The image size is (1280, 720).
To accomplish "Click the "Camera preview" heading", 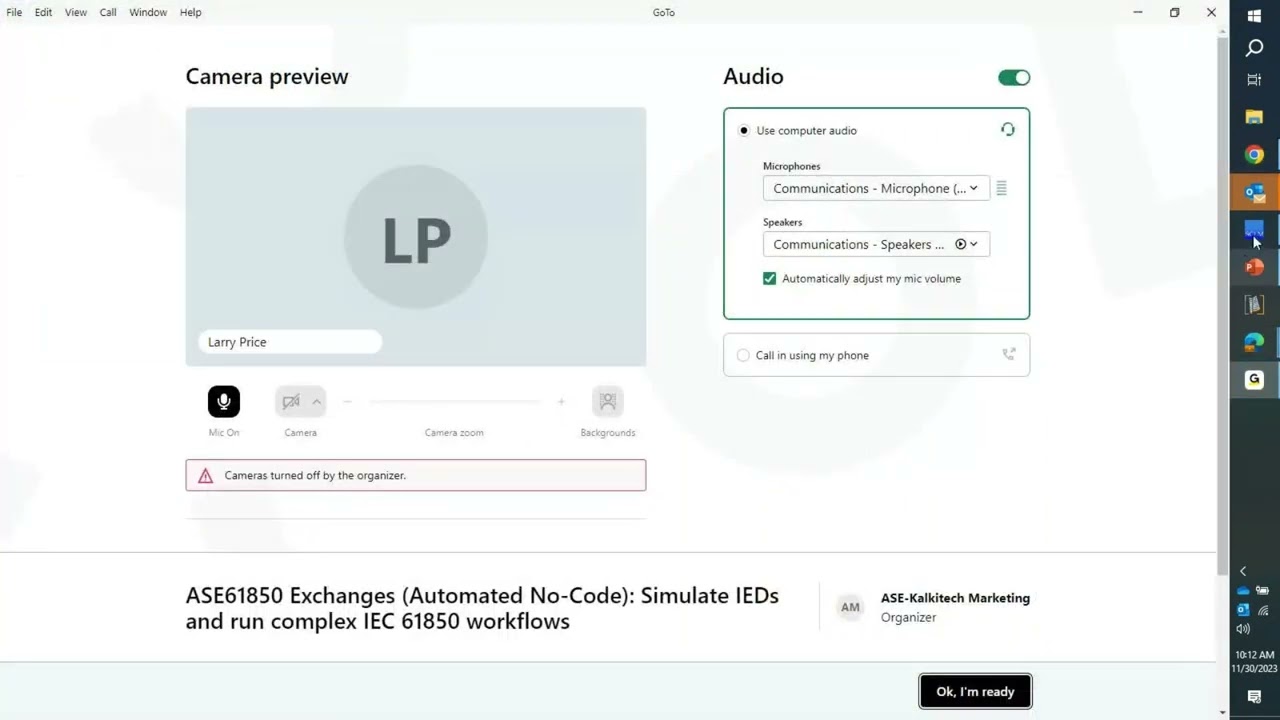I will pyautogui.click(x=267, y=76).
